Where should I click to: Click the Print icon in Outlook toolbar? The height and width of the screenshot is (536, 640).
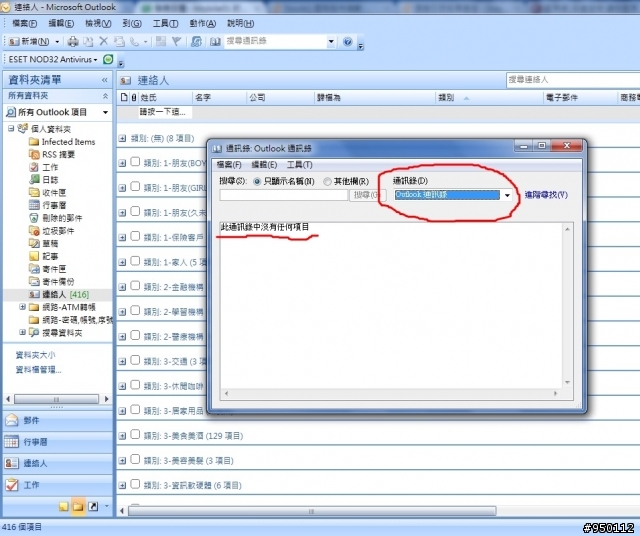point(73,41)
